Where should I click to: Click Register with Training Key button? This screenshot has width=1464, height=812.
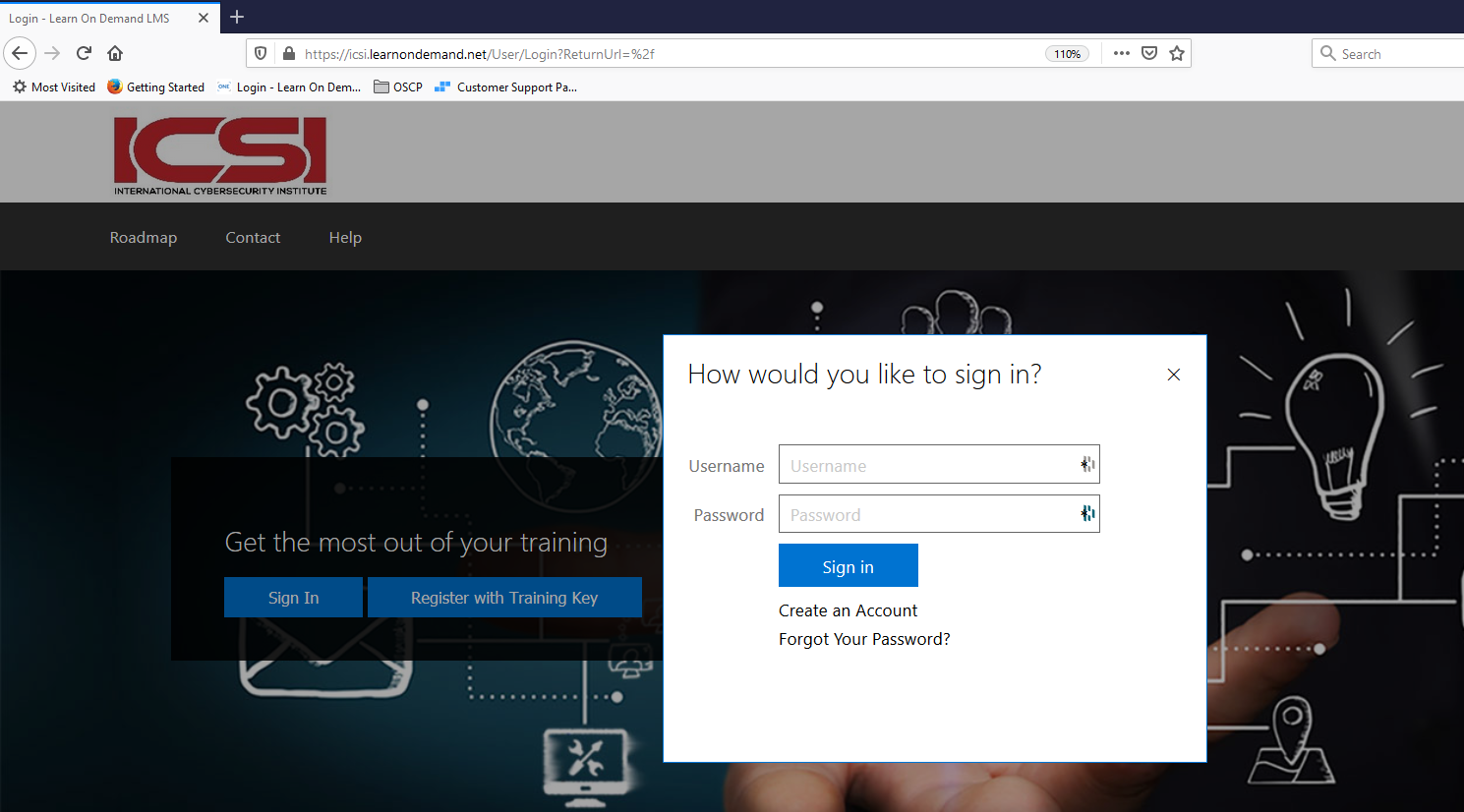pyautogui.click(x=504, y=598)
